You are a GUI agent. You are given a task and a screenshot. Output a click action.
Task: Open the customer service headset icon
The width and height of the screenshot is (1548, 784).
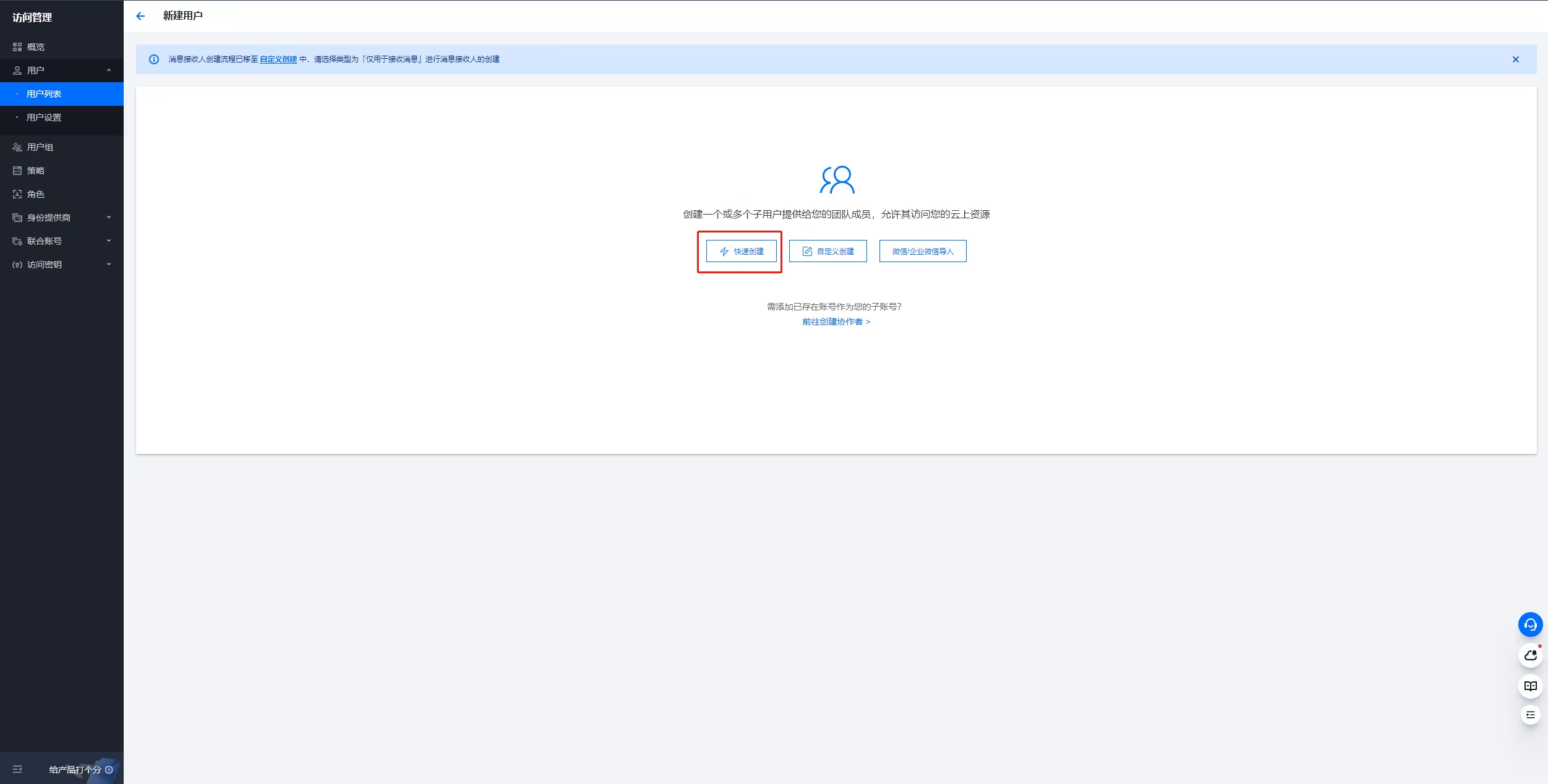click(1530, 624)
